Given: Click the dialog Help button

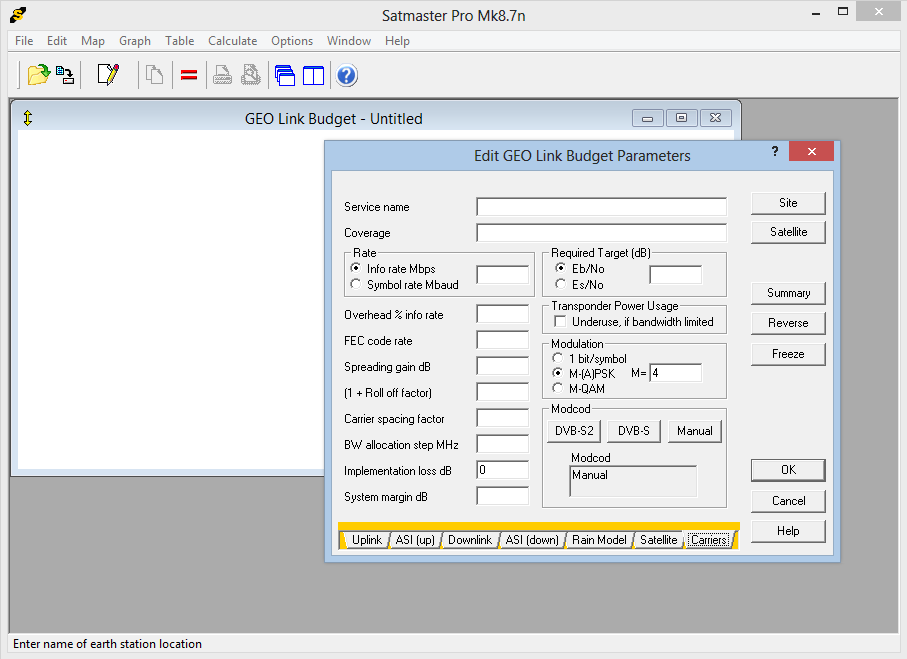Looking at the screenshot, I should pyautogui.click(x=788, y=531).
